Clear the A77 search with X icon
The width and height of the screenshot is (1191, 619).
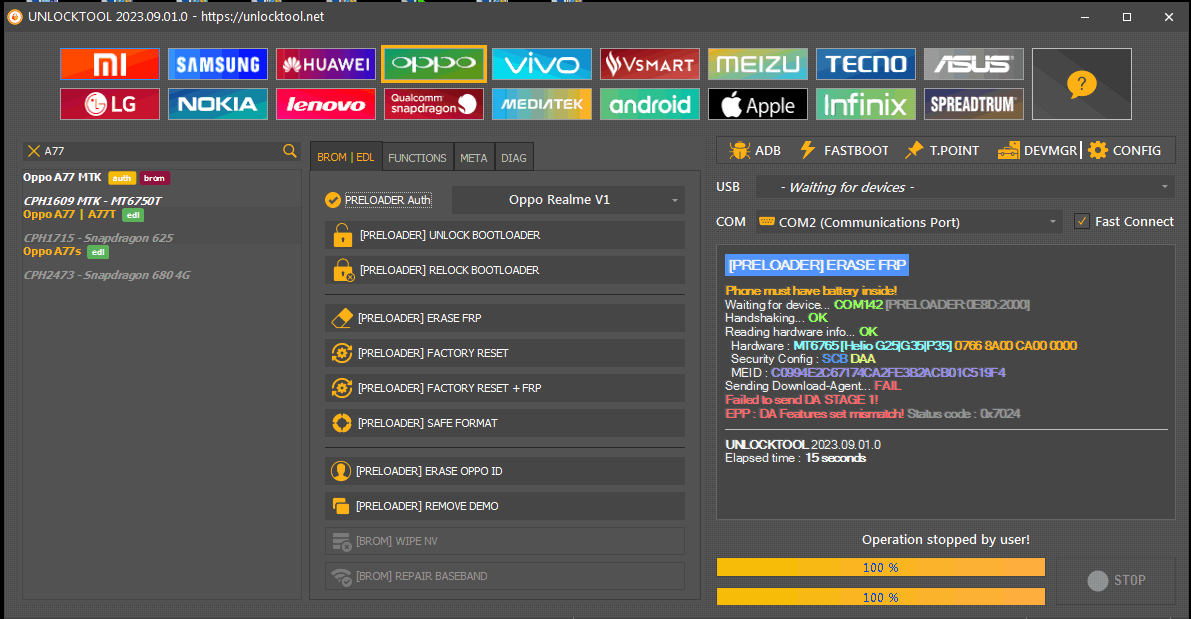(33, 151)
